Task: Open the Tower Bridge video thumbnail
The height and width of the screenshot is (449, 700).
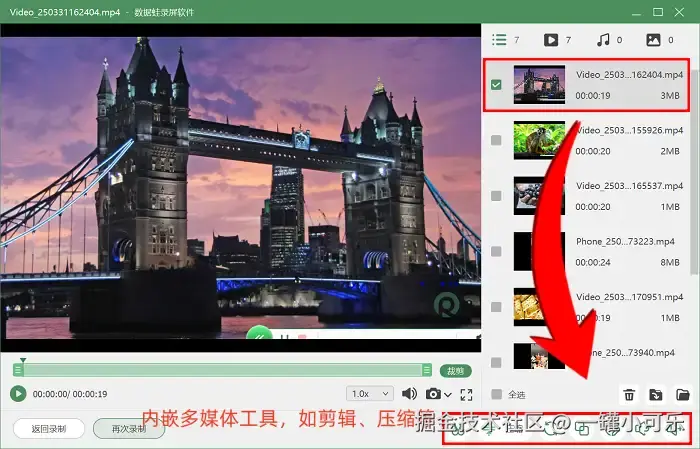Action: tap(539, 85)
